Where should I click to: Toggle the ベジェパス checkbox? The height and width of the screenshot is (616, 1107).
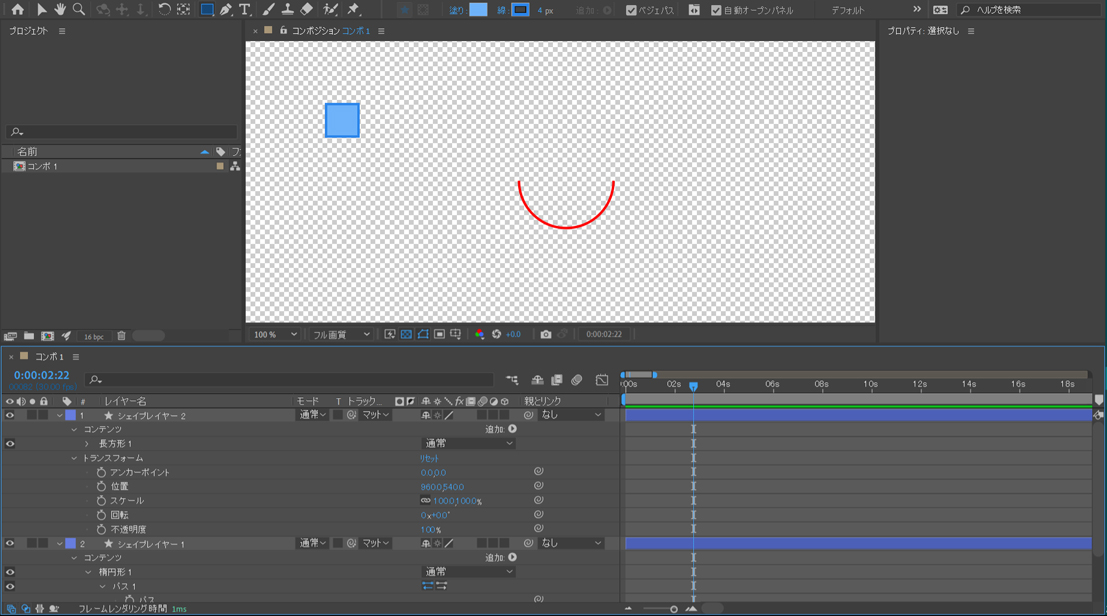pyautogui.click(x=631, y=11)
